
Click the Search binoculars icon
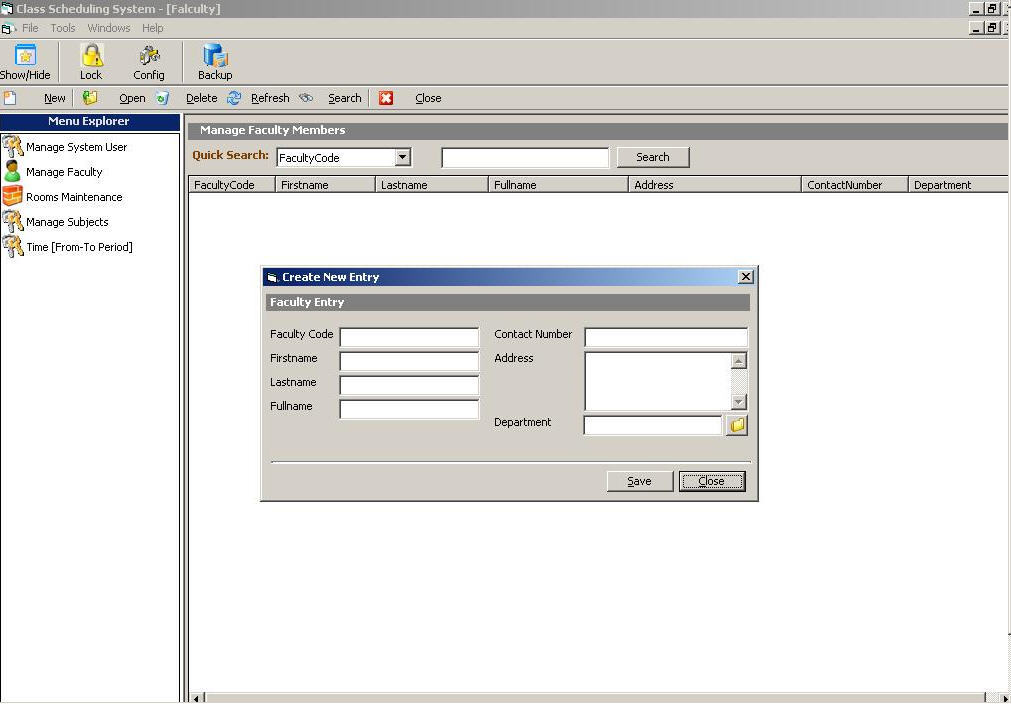coord(306,98)
